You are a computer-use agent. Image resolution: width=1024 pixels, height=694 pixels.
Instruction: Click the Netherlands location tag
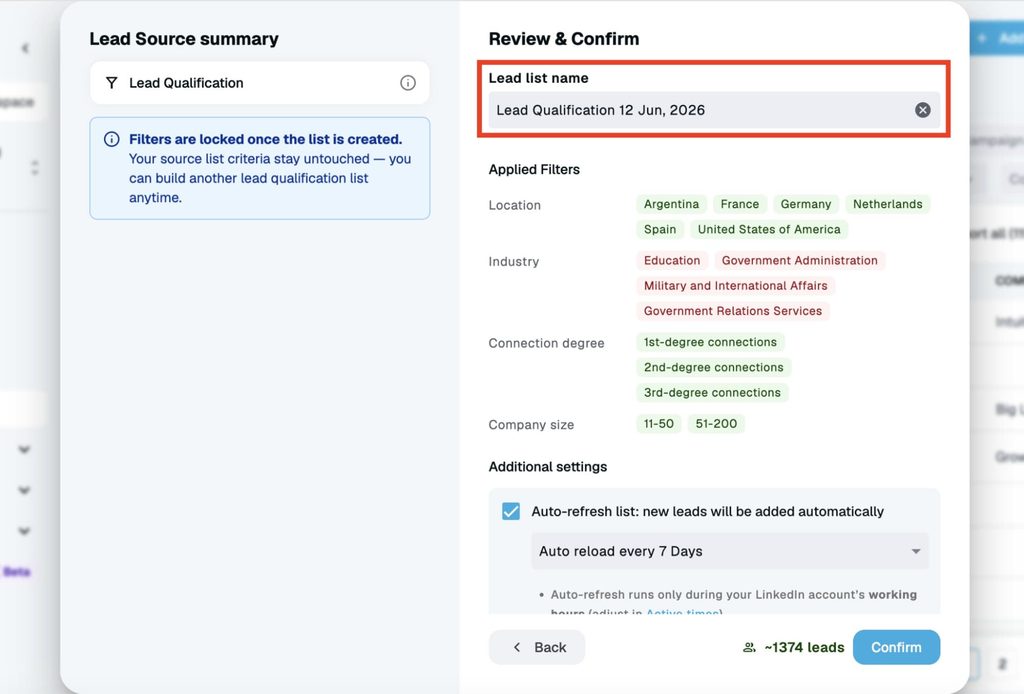coord(888,204)
